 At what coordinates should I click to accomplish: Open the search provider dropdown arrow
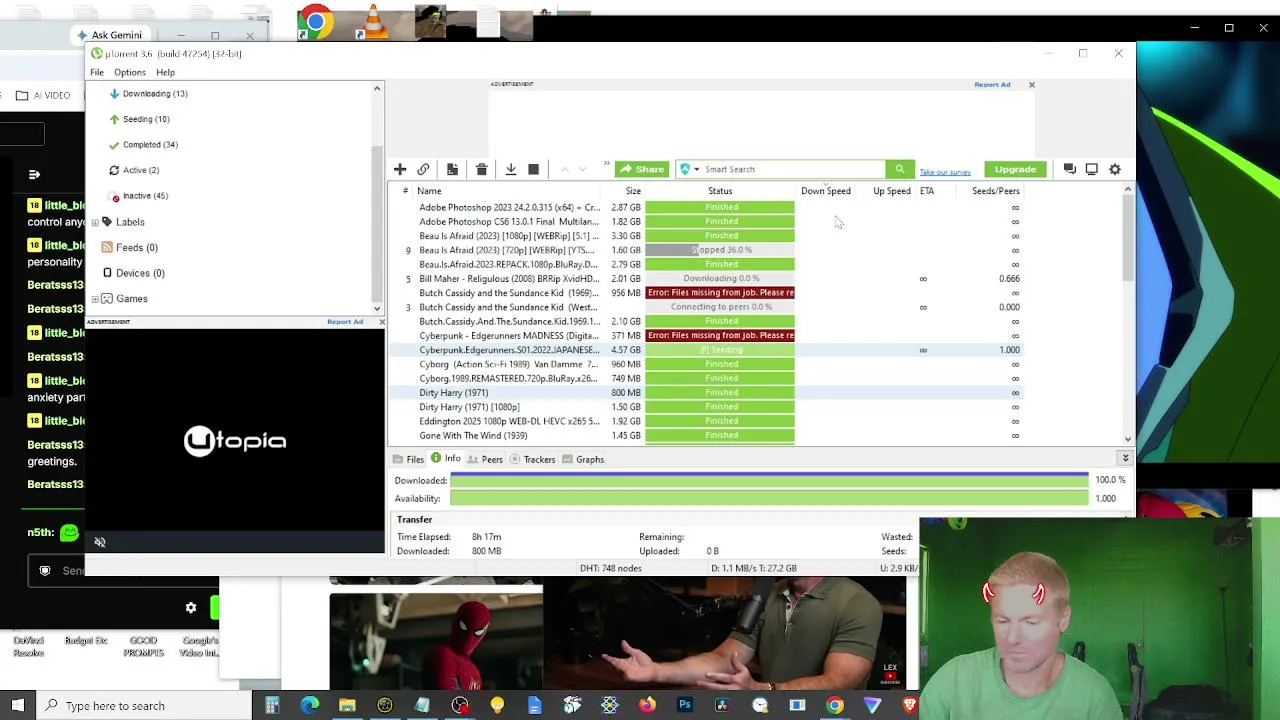pos(696,169)
